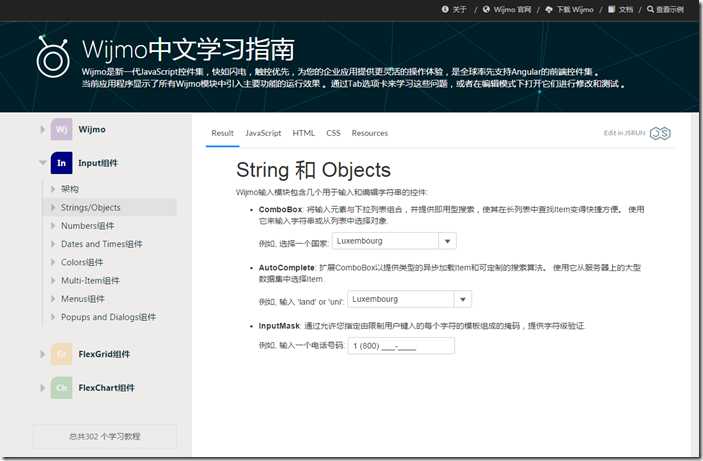The image size is (703, 461).
Task: Expand the Popups and Dialogs组件 tree arrow
Action: pos(52,317)
